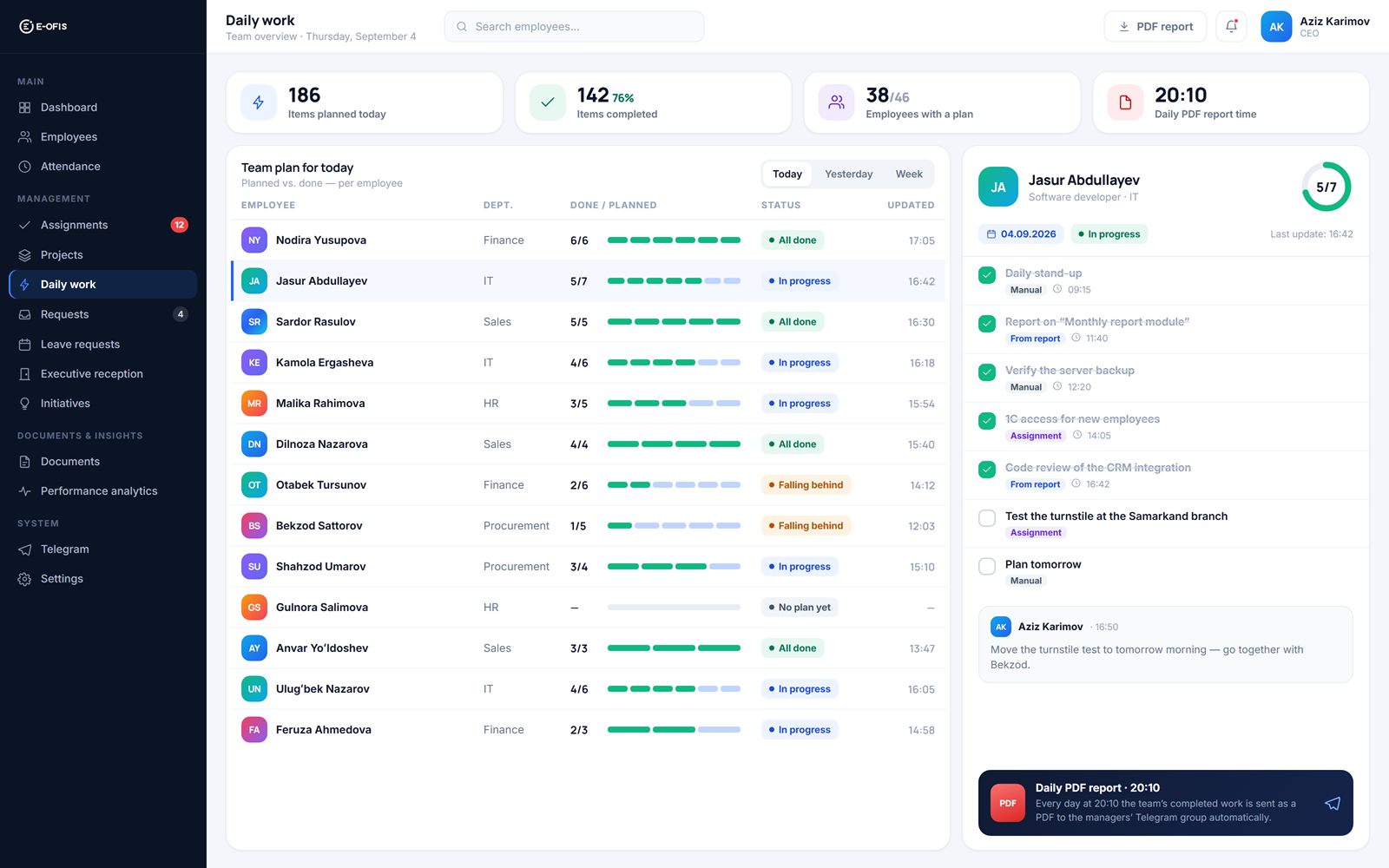Click Otabek Tursunov's progress bar

tap(674, 485)
